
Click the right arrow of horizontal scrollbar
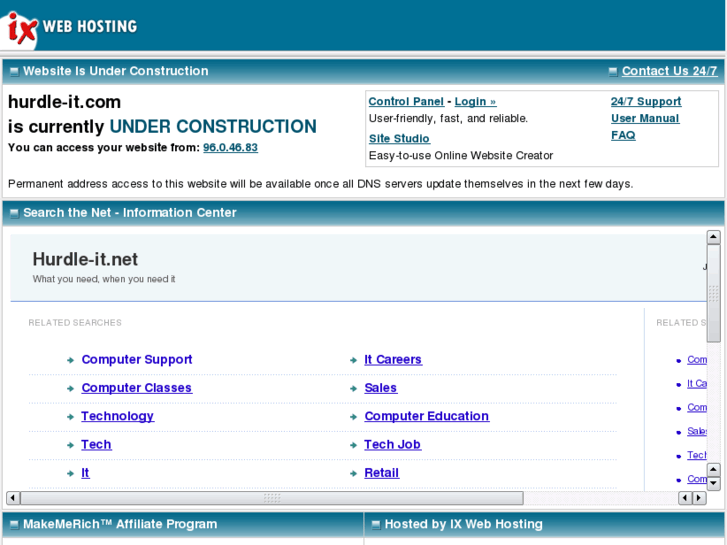(699, 498)
